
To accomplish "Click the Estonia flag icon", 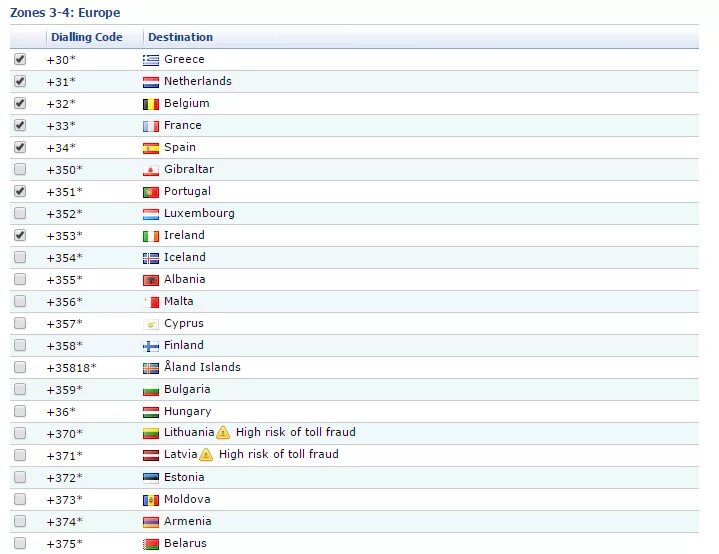I will 151,478.
